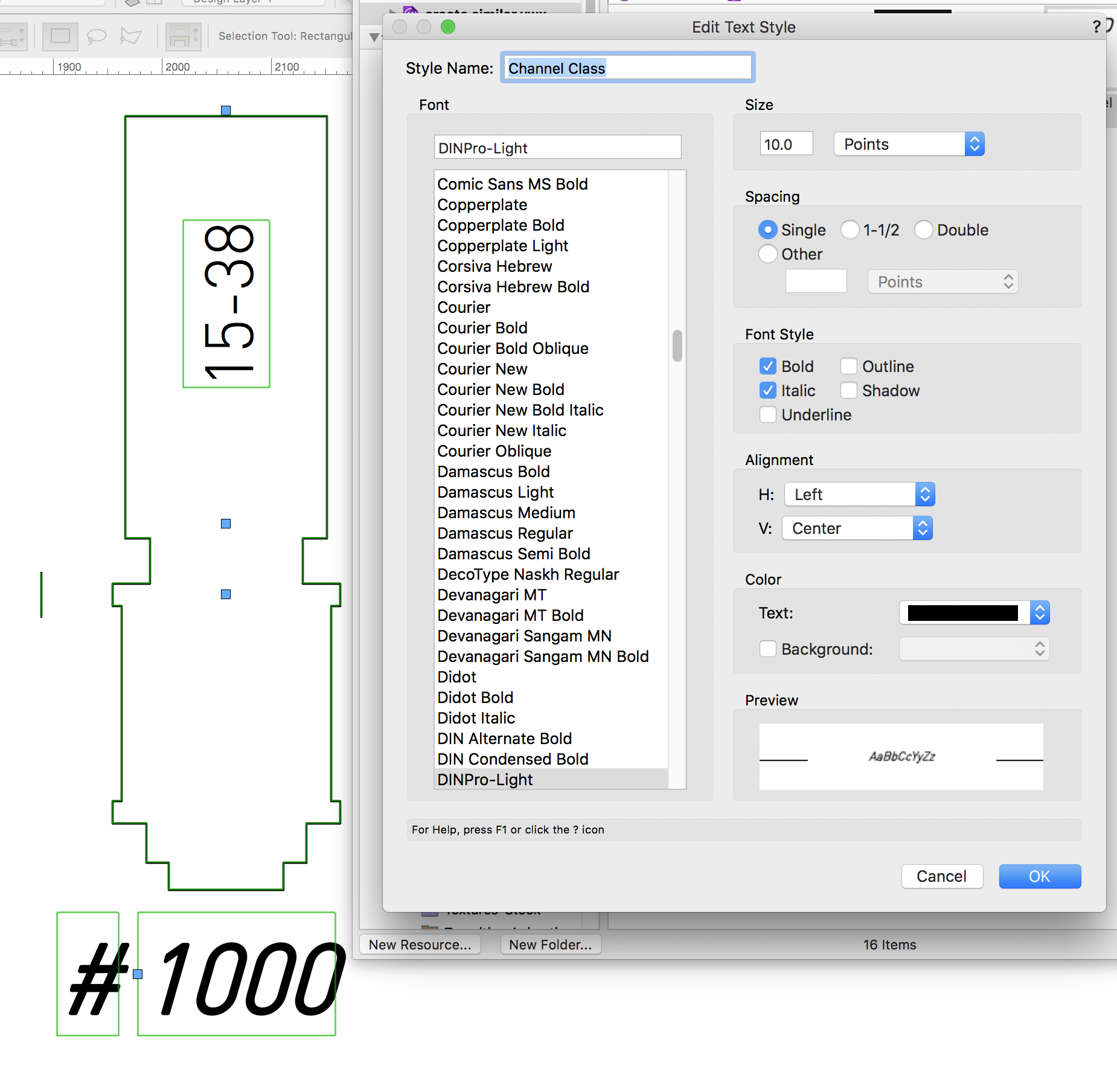This screenshot has height=1092, width=1117.
Task: Click the green zoom button of the dialog
Action: (447, 27)
